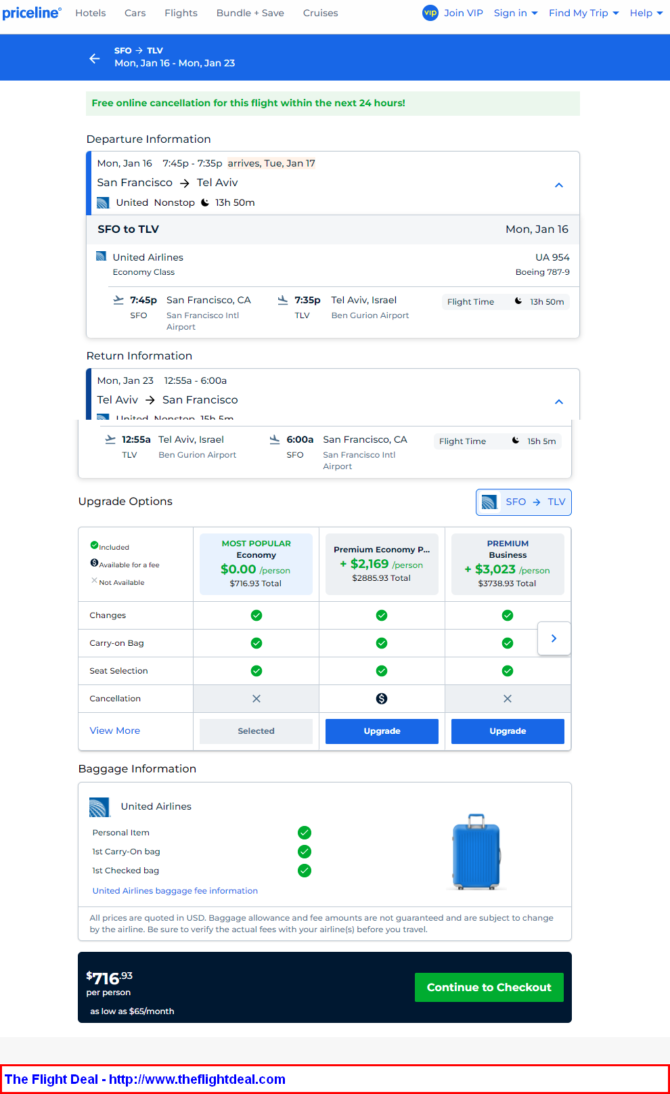Click the Economy Changes included checkmark
670x1094 pixels.
point(256,615)
